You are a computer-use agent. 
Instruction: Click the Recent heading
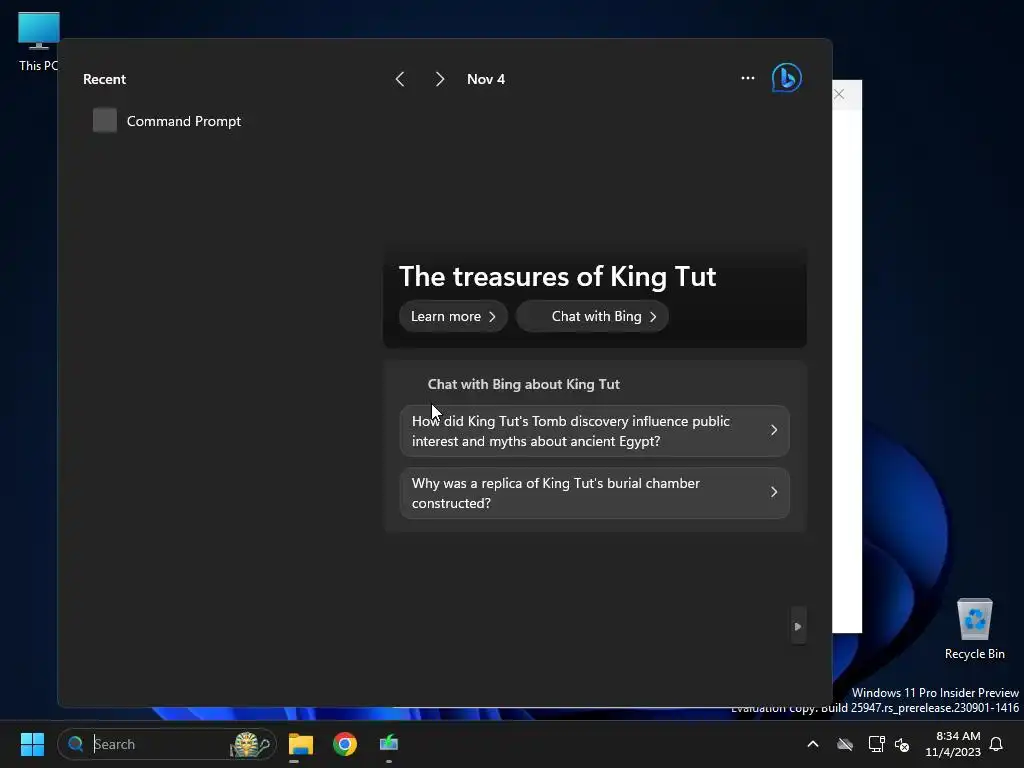tap(104, 79)
